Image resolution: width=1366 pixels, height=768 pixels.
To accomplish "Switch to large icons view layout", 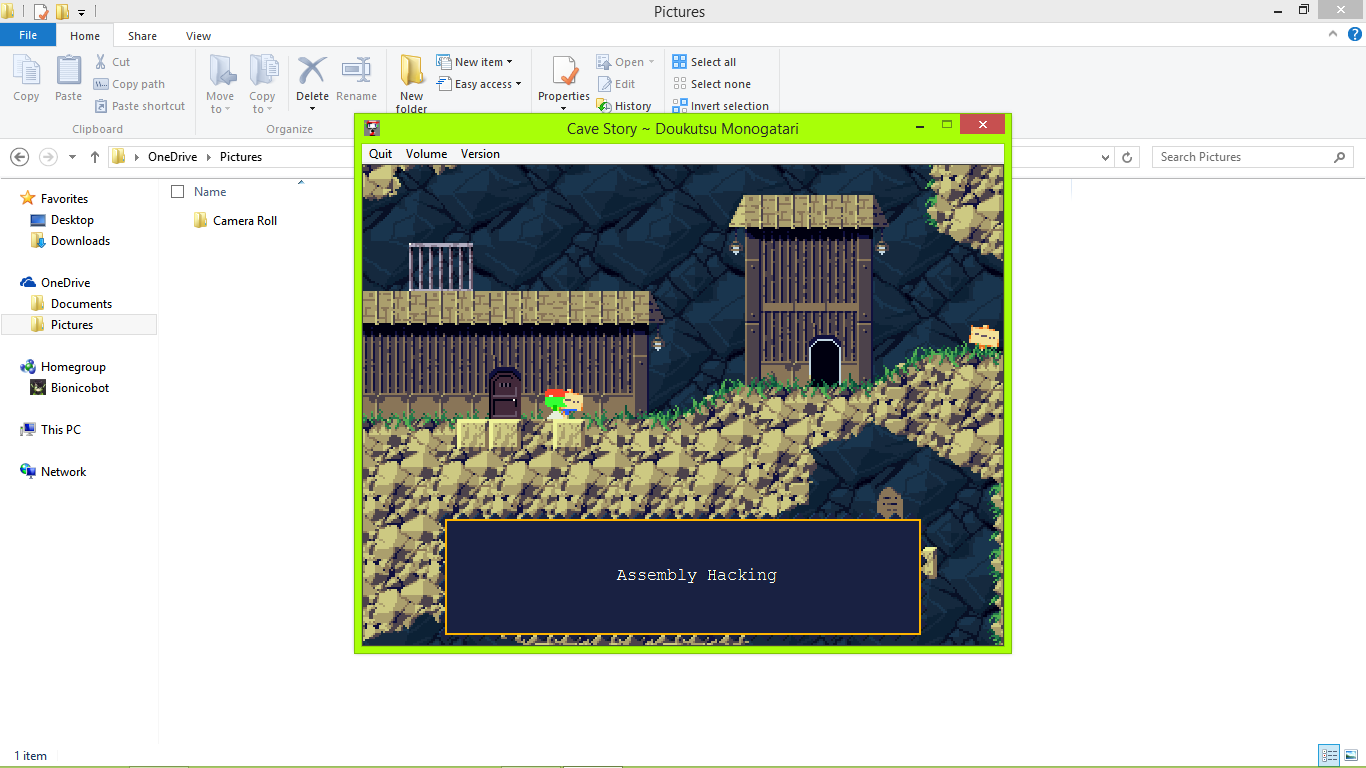I will pos(1351,756).
